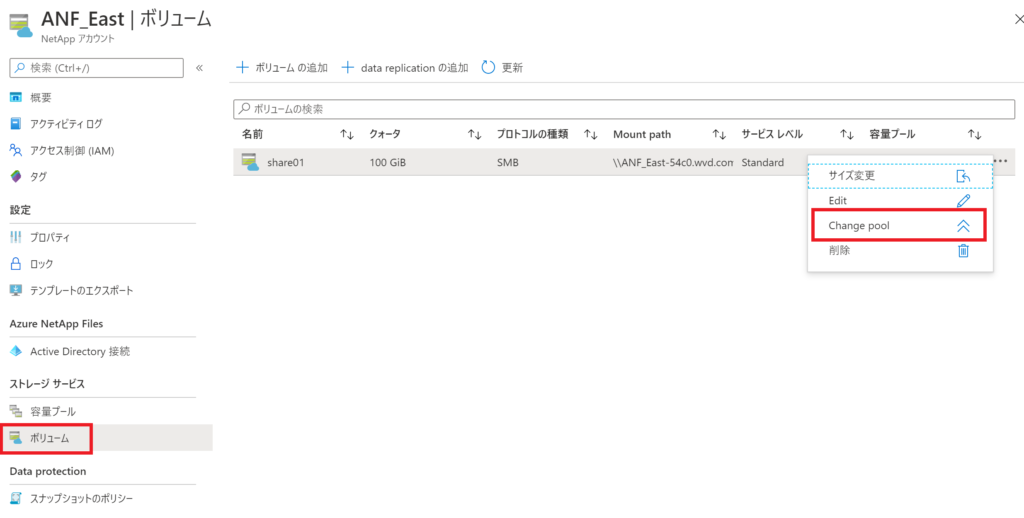Click the snapshot policy icon
This screenshot has width=1024, height=518.
click(16, 499)
